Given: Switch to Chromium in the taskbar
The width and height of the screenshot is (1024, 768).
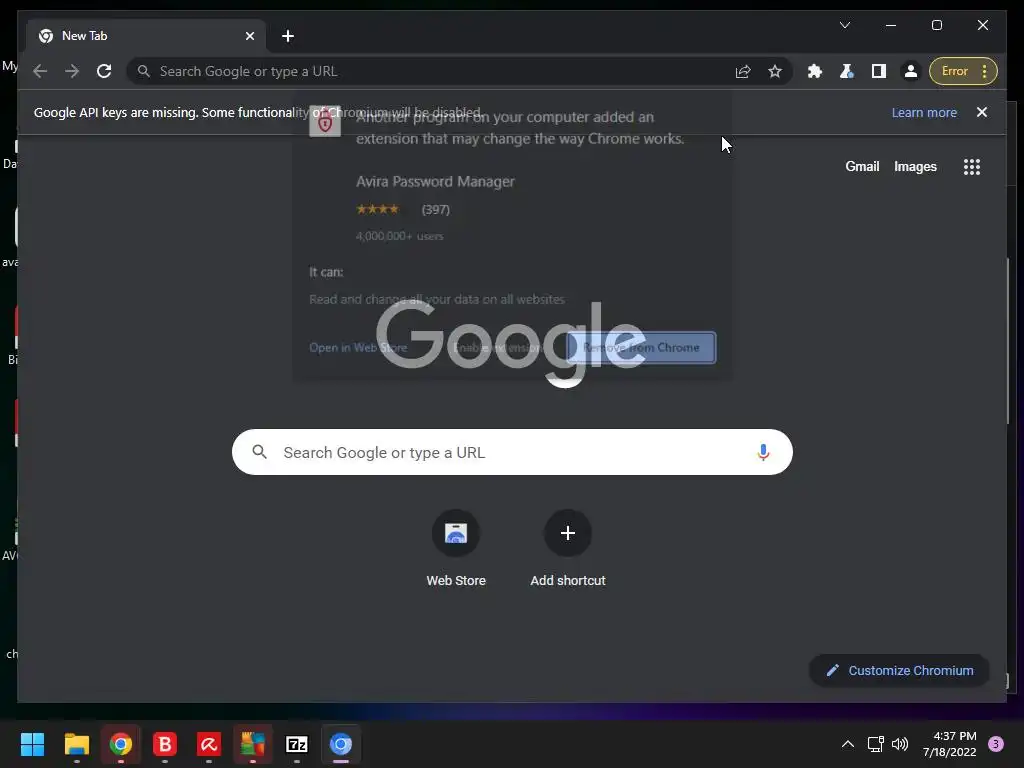Looking at the screenshot, I should [x=341, y=744].
